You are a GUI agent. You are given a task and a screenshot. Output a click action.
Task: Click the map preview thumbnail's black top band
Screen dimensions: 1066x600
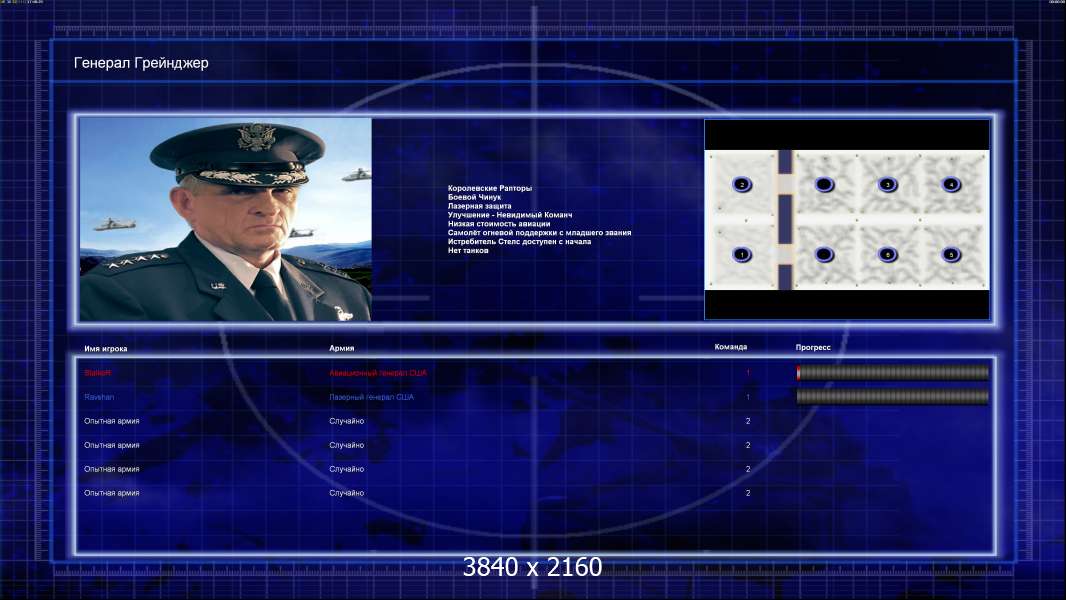pyautogui.click(x=847, y=135)
